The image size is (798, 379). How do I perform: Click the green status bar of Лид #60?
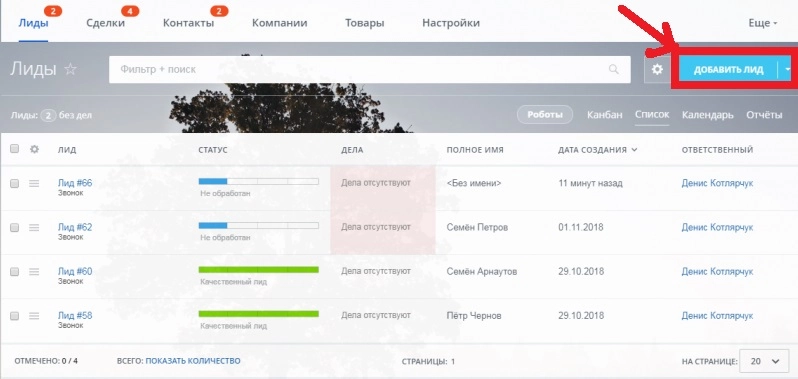259,270
